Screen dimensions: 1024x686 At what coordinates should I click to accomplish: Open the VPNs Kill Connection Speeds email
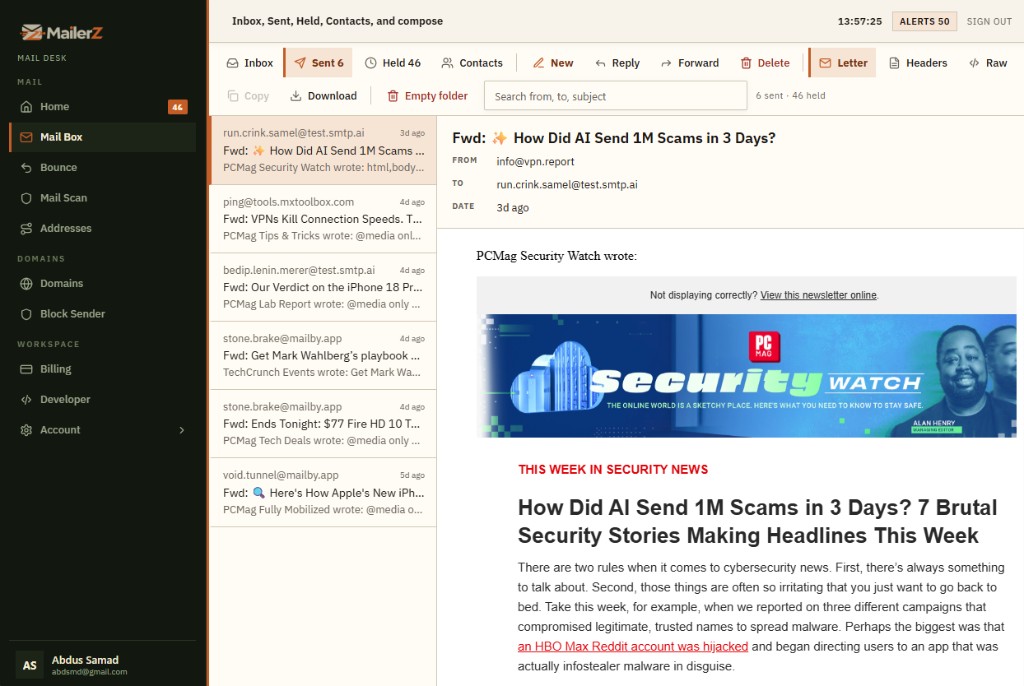point(323,219)
